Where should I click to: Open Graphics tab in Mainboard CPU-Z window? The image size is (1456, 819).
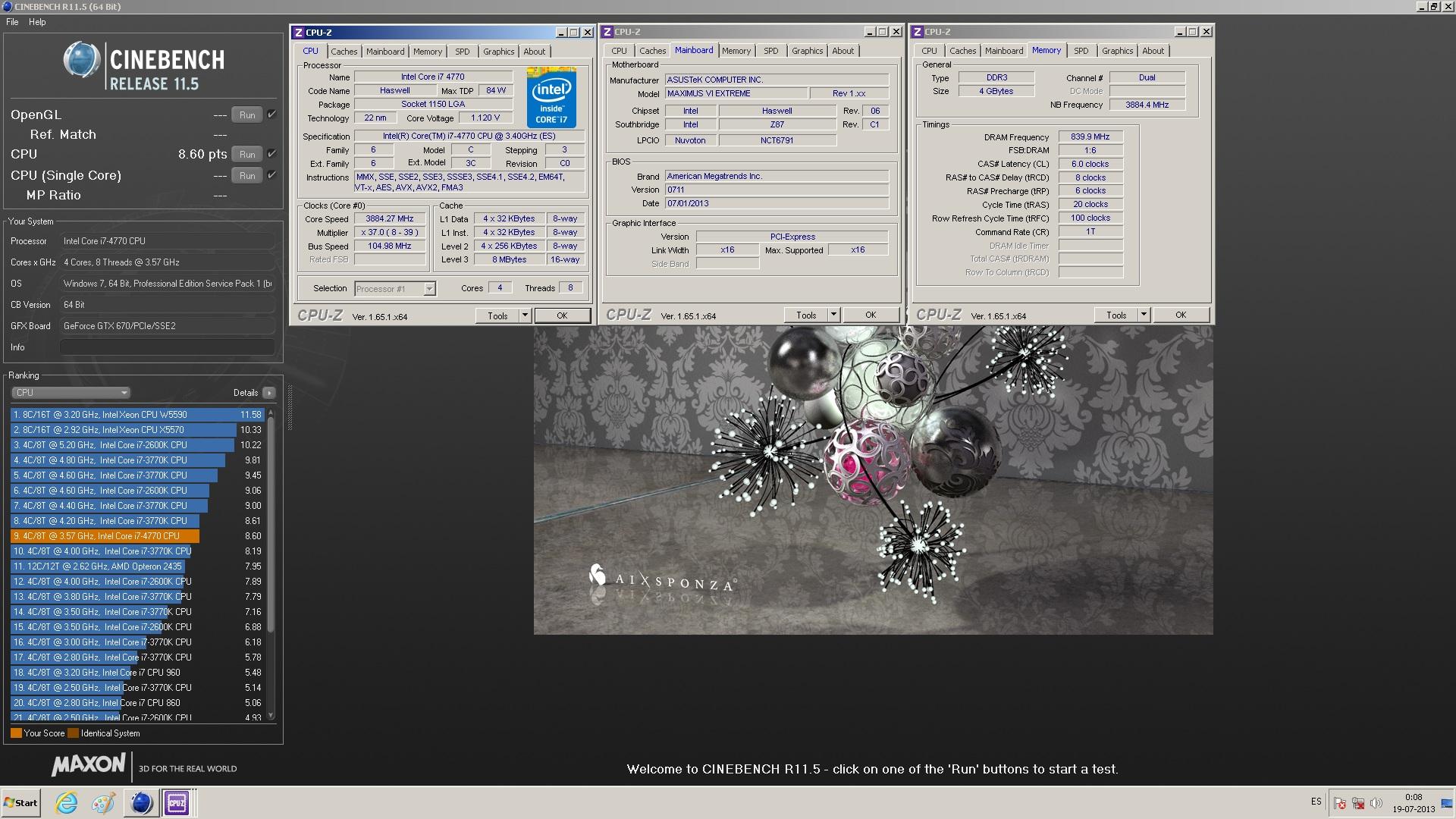(807, 51)
